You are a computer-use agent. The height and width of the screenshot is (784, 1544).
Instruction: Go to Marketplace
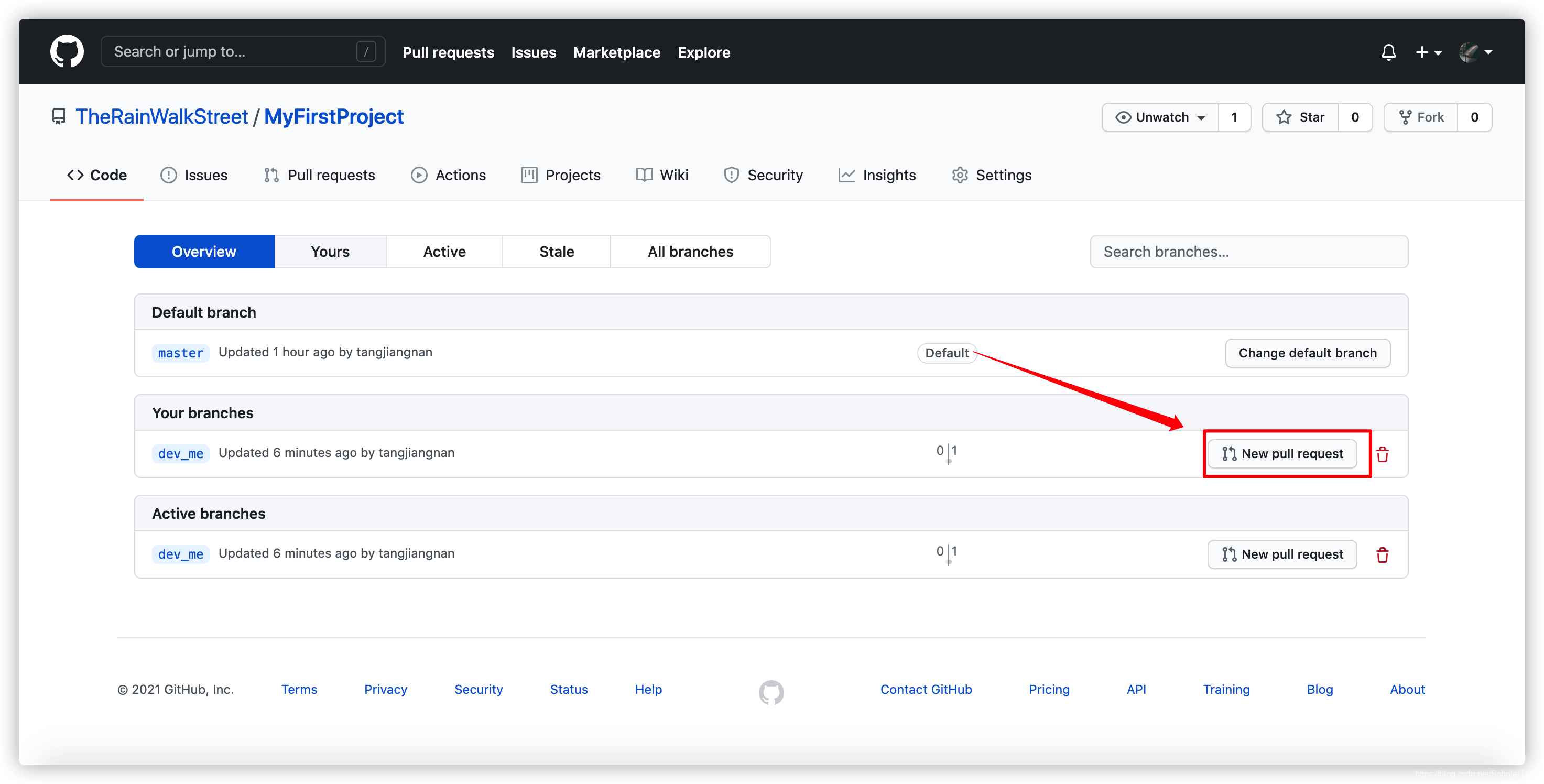point(616,52)
